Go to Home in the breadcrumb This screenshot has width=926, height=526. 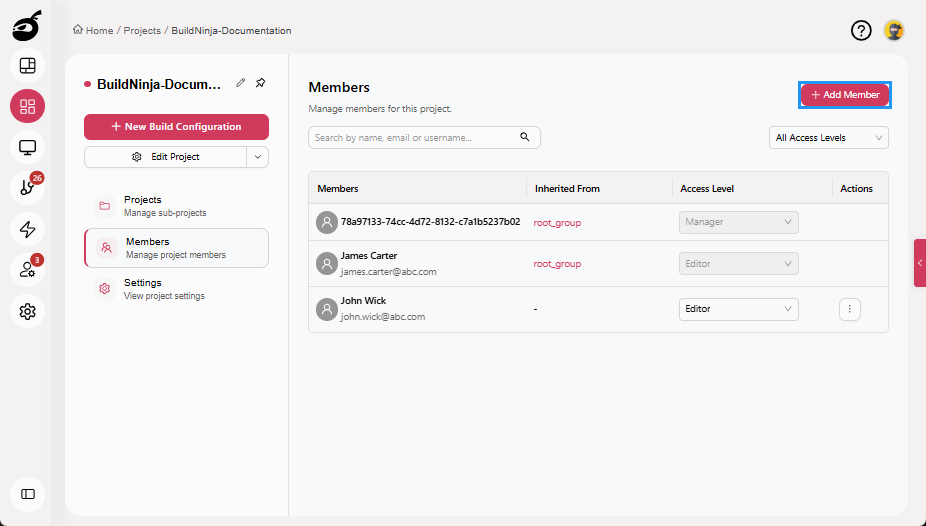coord(99,31)
